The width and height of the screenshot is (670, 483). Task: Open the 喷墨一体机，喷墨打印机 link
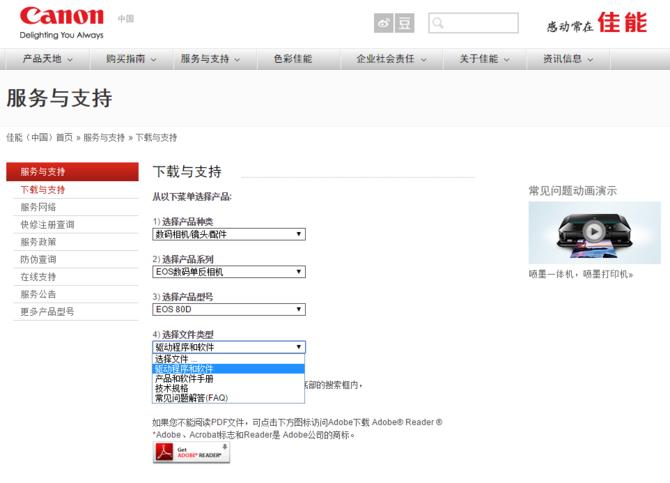(x=581, y=274)
